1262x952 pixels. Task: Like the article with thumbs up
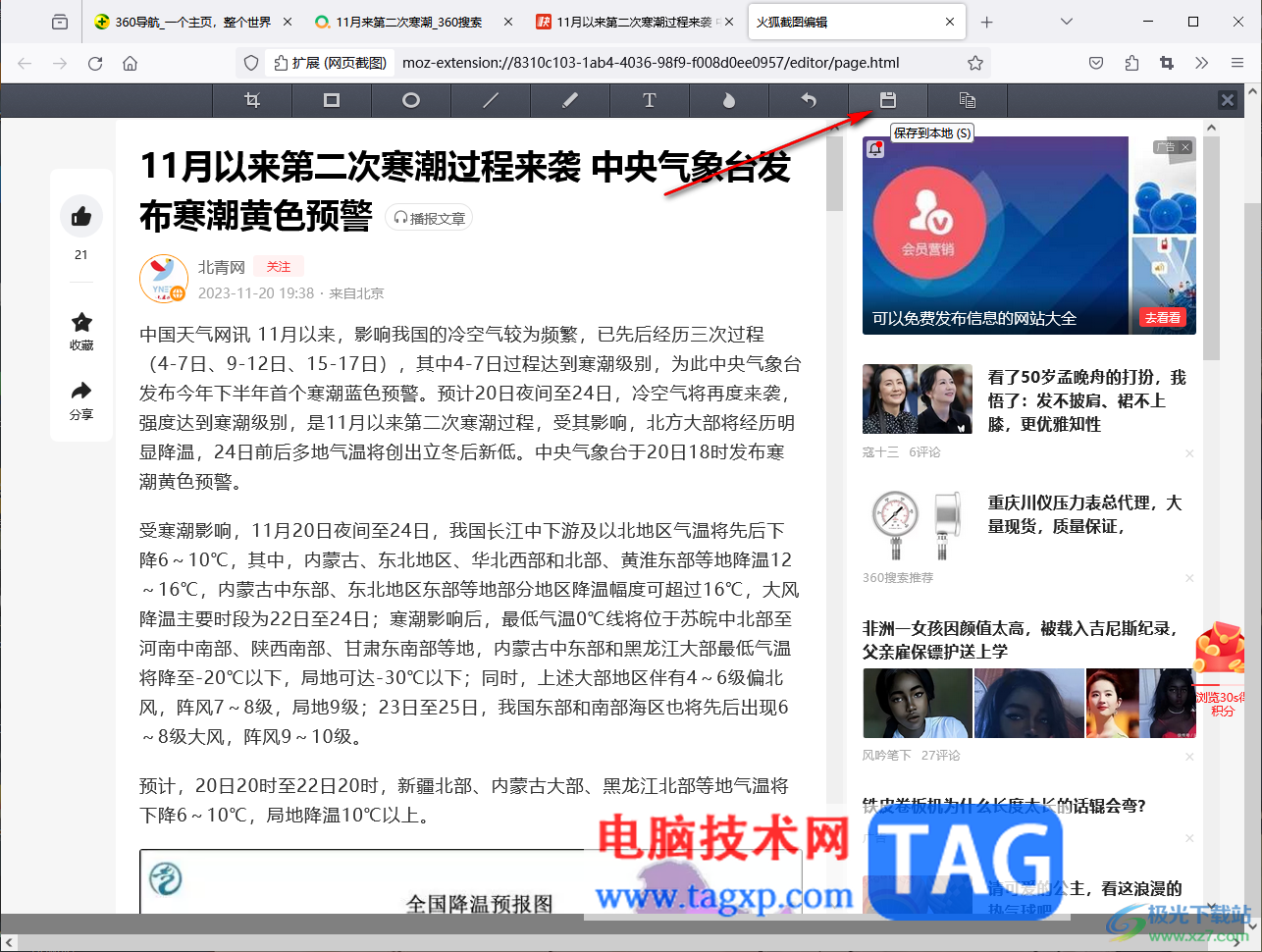[81, 216]
